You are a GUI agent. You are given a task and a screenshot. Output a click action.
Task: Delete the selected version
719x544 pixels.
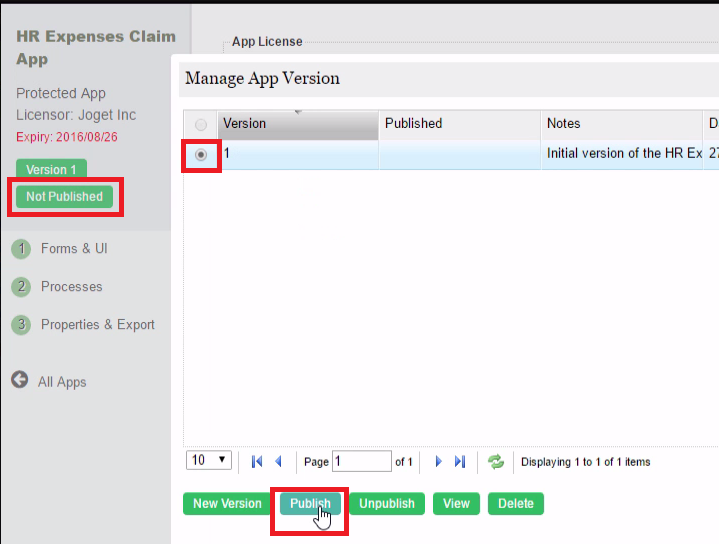tap(516, 504)
